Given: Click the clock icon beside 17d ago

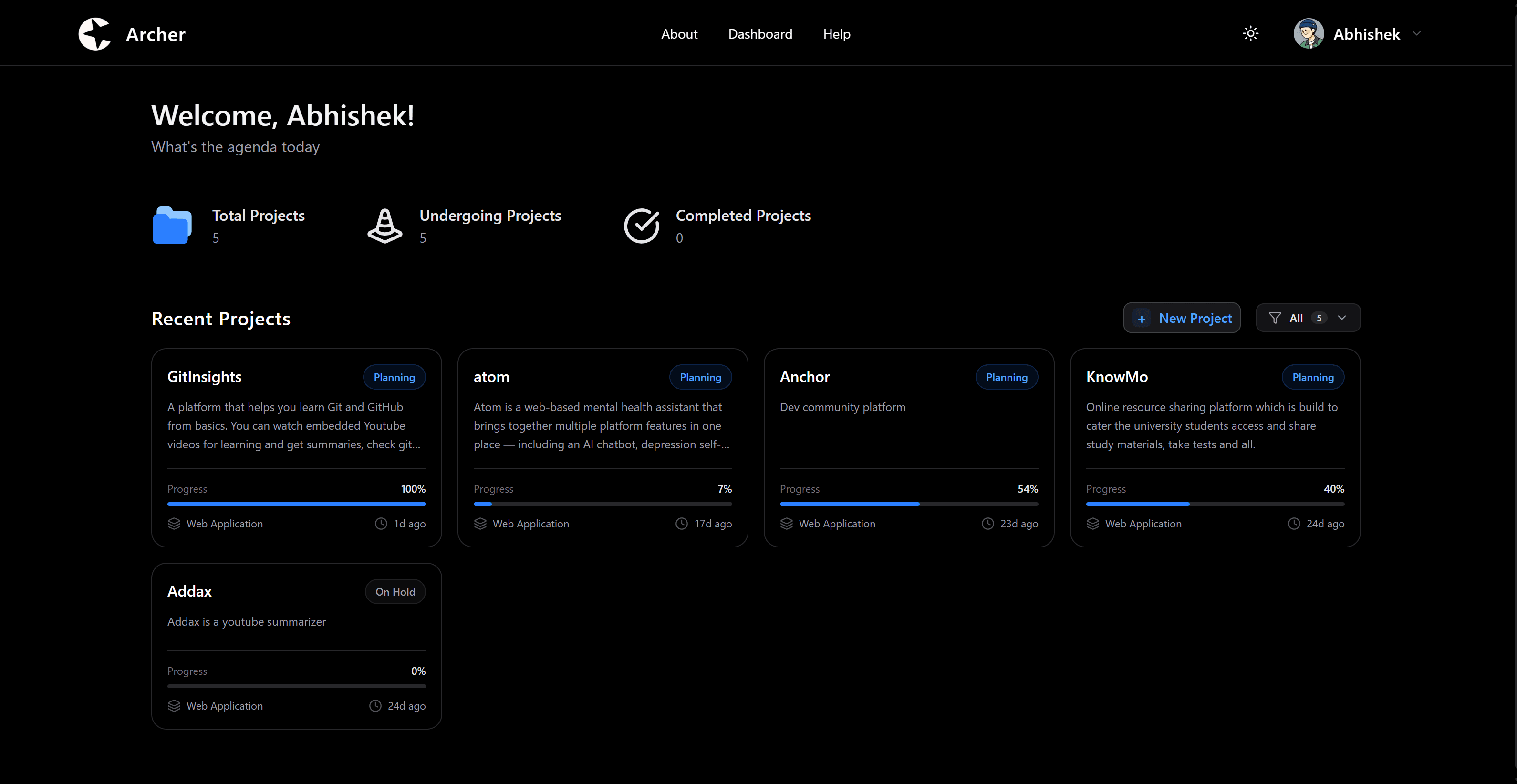Looking at the screenshot, I should [x=681, y=523].
